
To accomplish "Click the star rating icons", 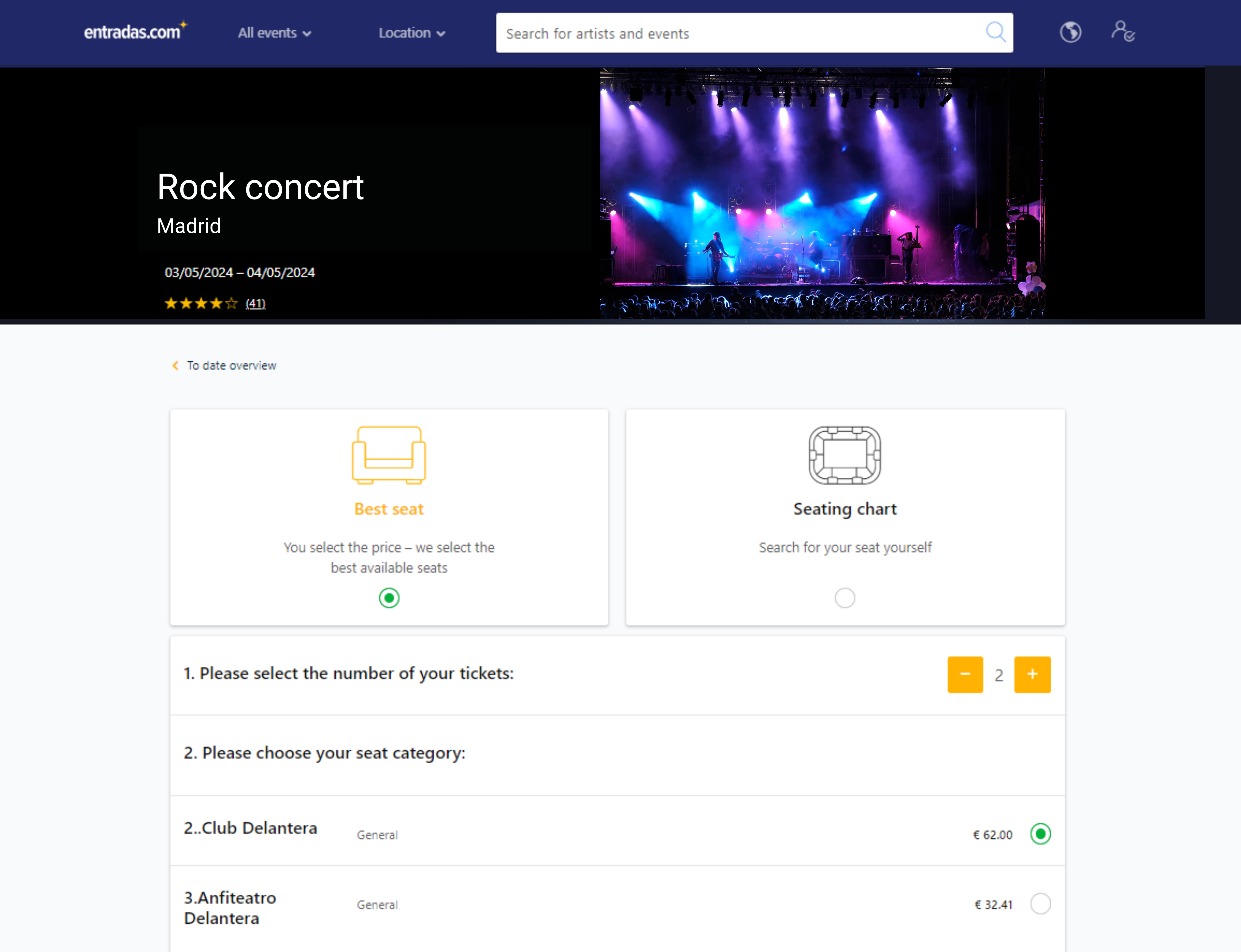I will (201, 304).
